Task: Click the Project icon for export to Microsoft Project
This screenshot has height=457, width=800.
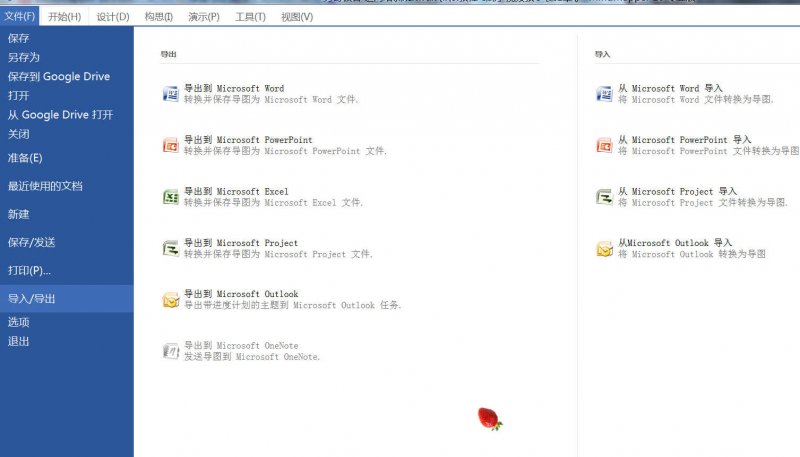Action: (170, 248)
